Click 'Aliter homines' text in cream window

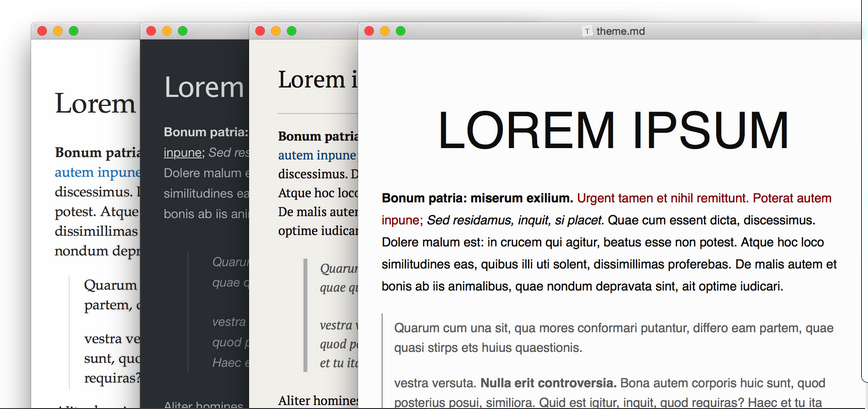pyautogui.click(x=318, y=400)
